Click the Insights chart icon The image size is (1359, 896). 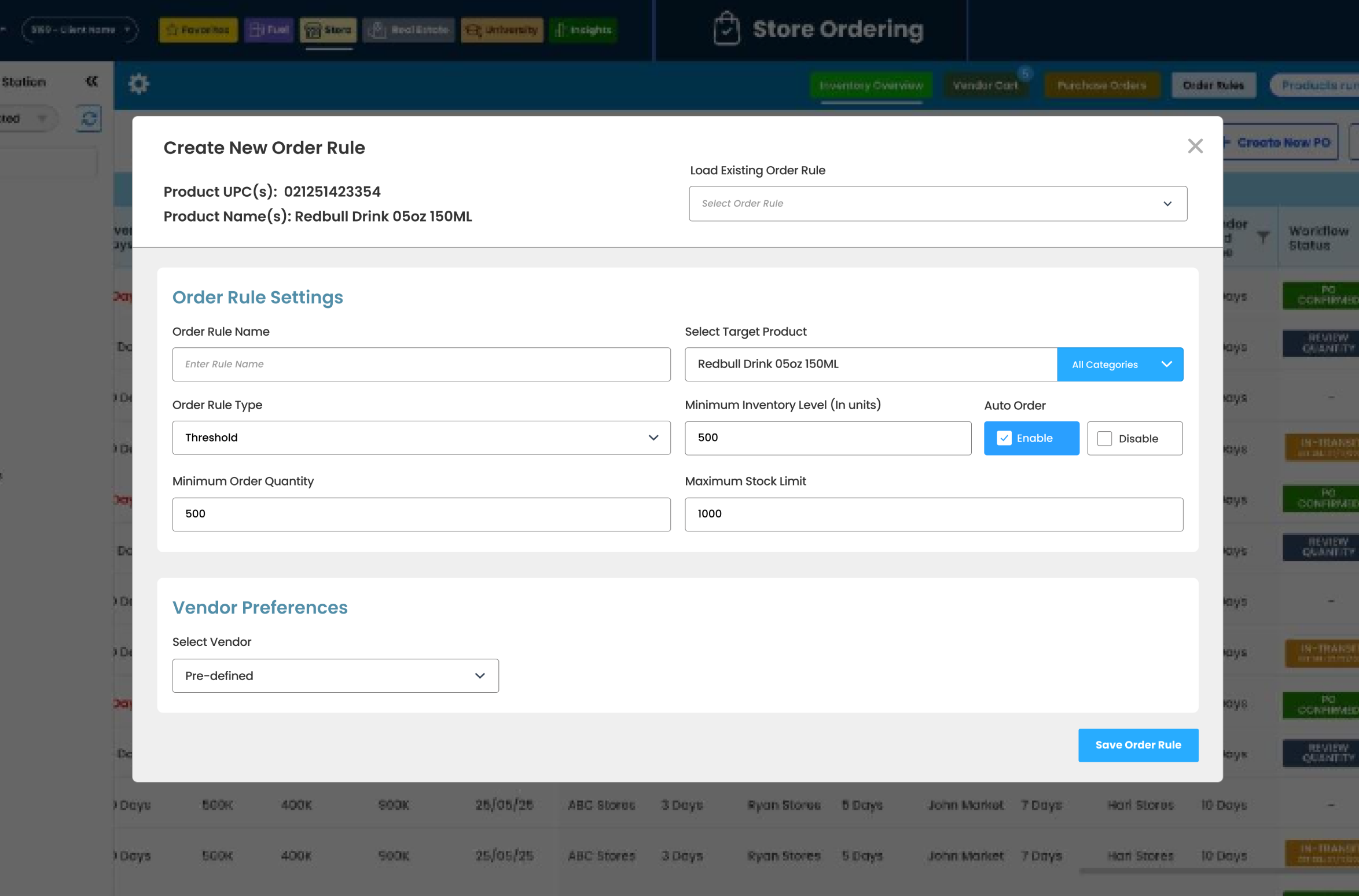tap(560, 30)
